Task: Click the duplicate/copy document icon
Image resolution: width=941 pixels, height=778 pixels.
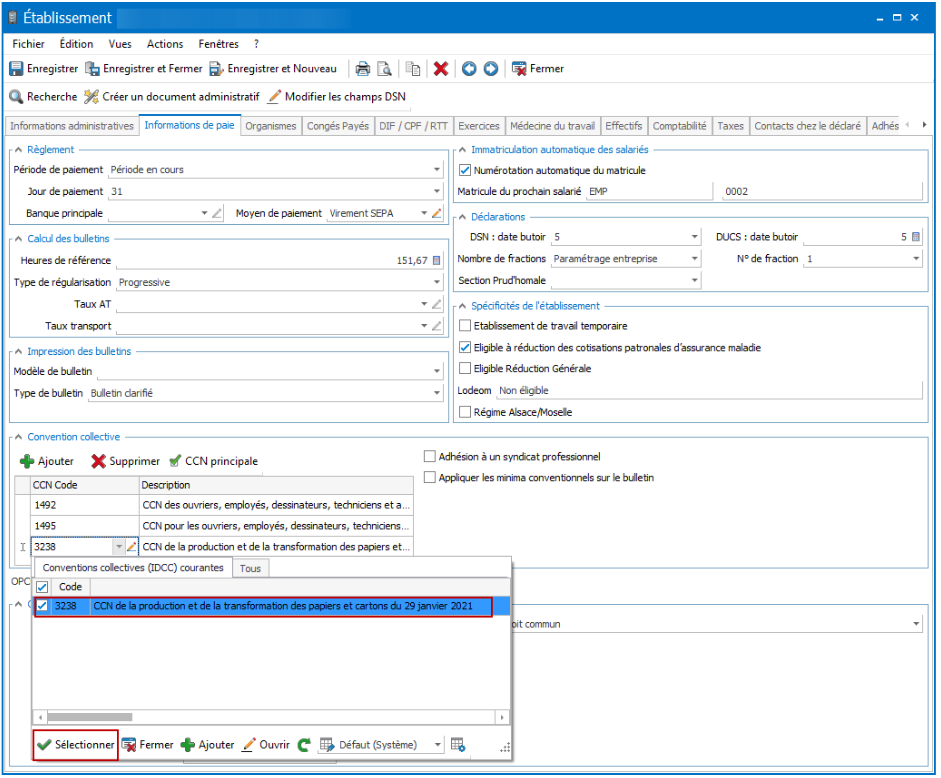Action: [x=413, y=69]
